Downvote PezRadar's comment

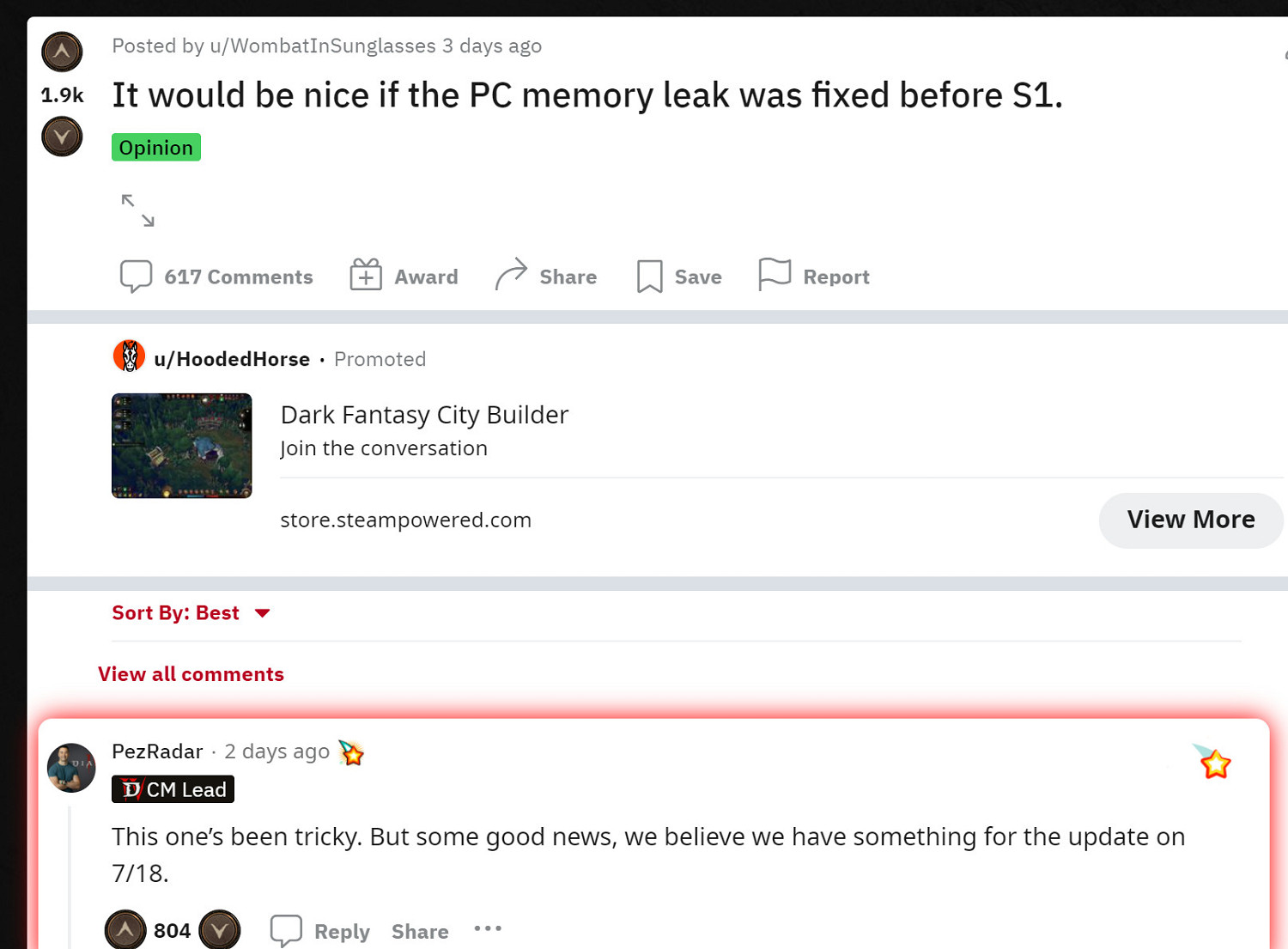click(x=220, y=929)
